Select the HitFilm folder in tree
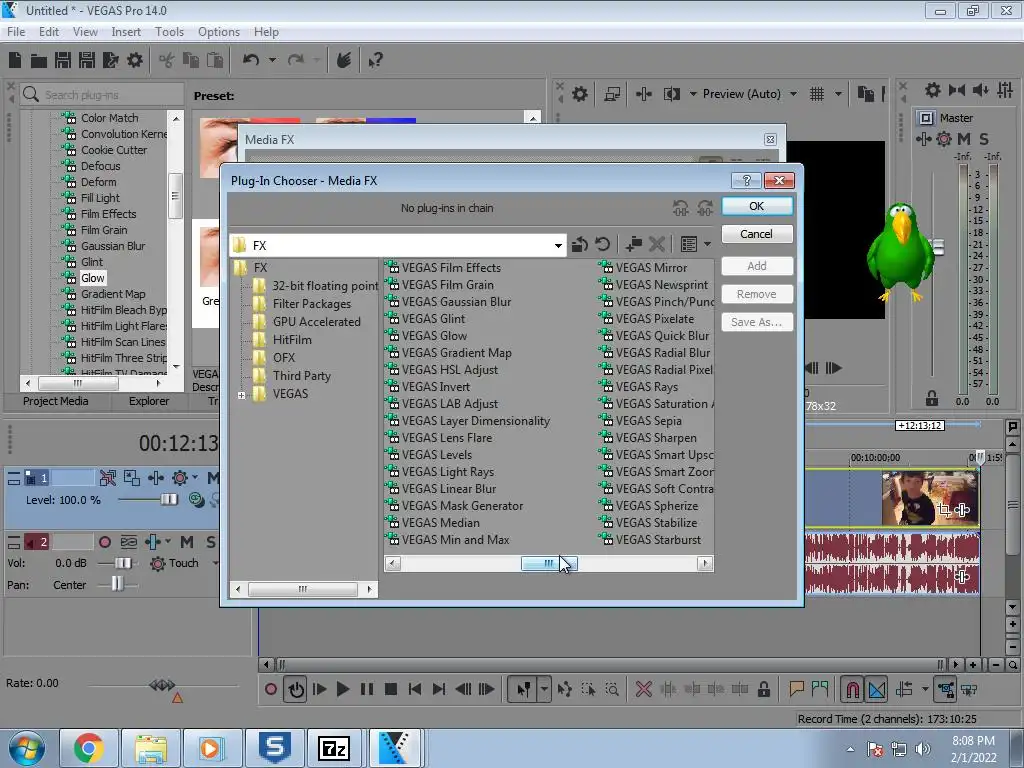Screen dimensions: 1024x768 (x=292, y=340)
